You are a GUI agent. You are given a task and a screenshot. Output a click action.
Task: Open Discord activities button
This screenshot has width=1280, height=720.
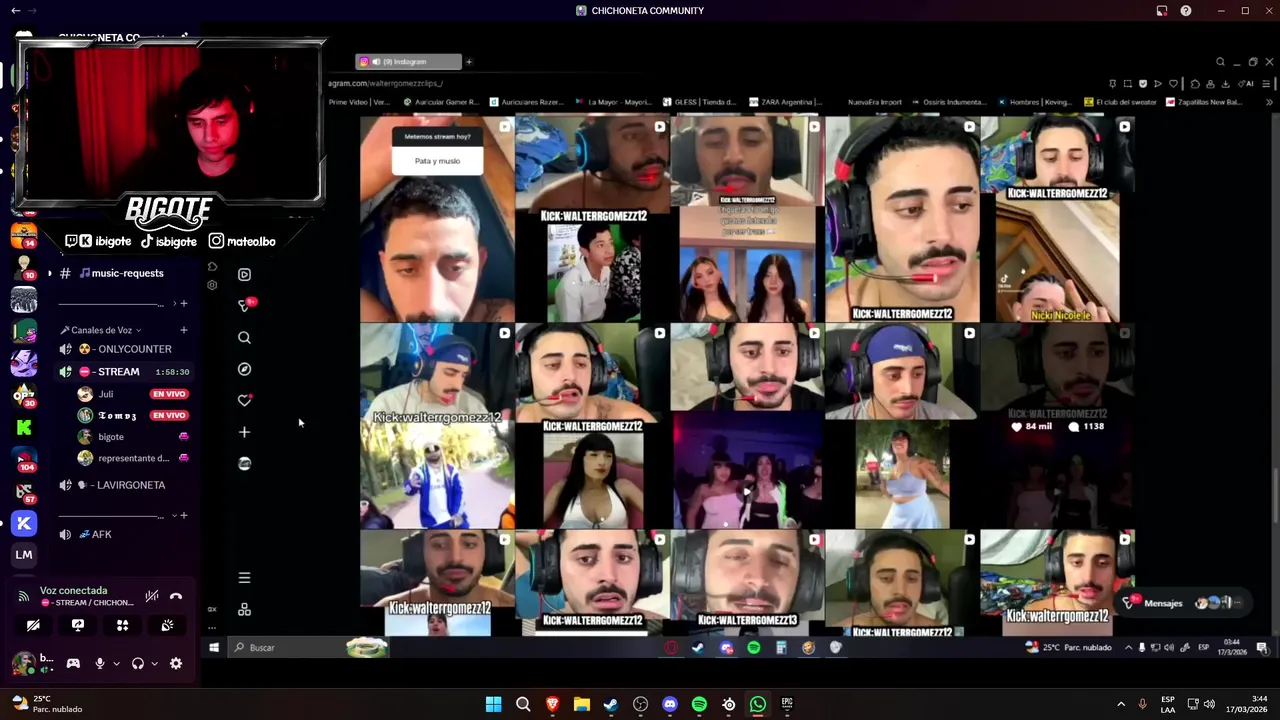[122, 625]
